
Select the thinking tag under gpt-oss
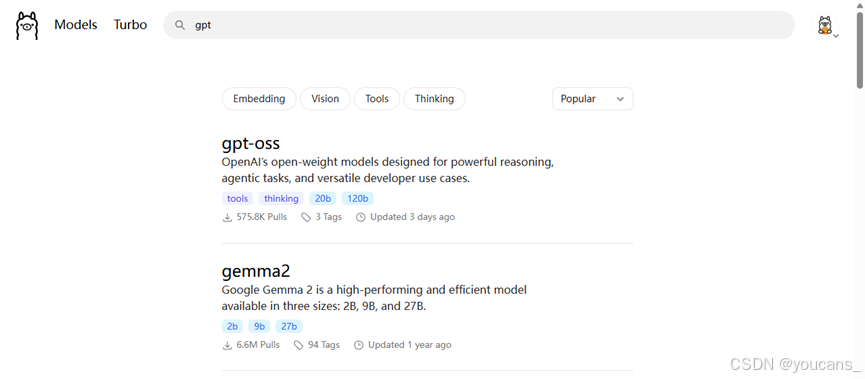point(281,199)
